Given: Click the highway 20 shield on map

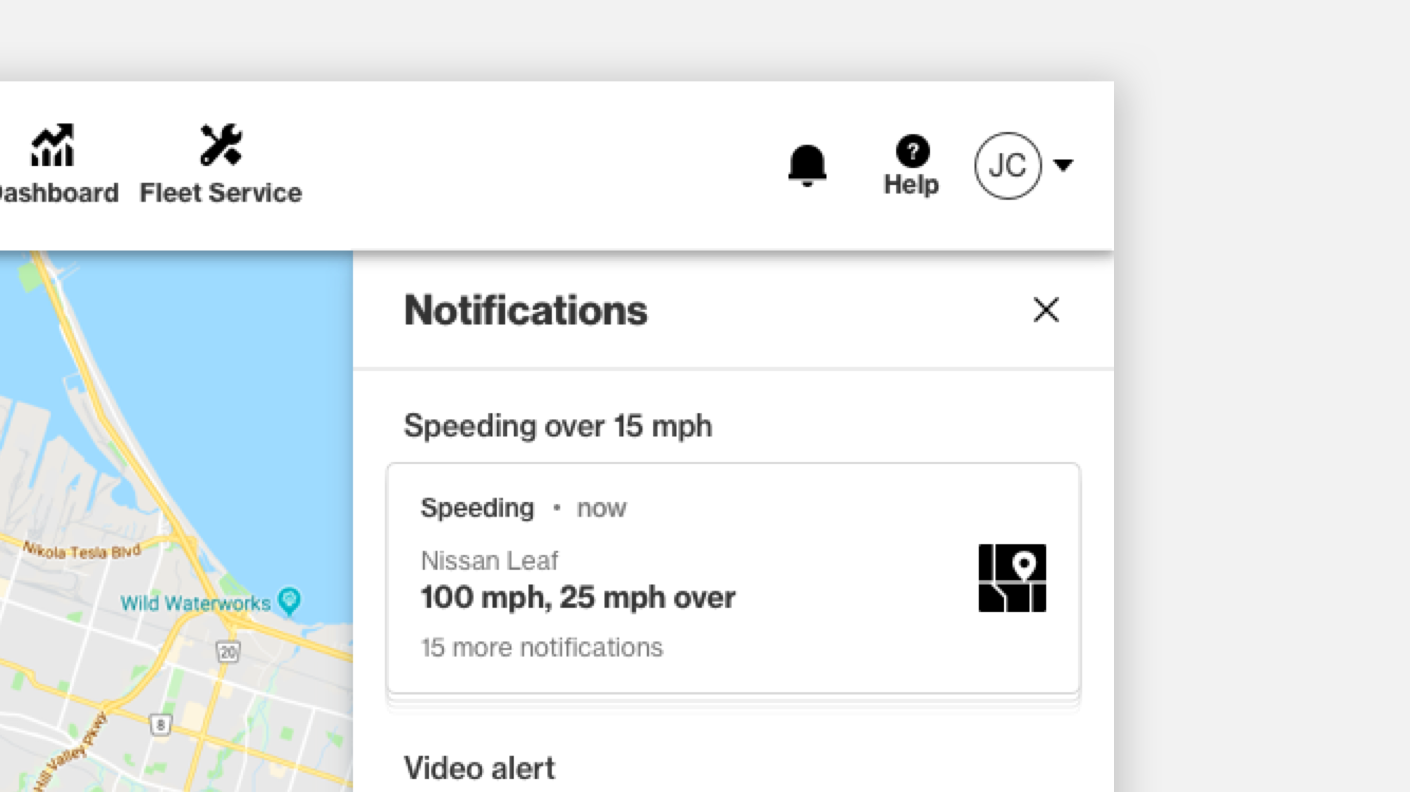Looking at the screenshot, I should (x=227, y=652).
